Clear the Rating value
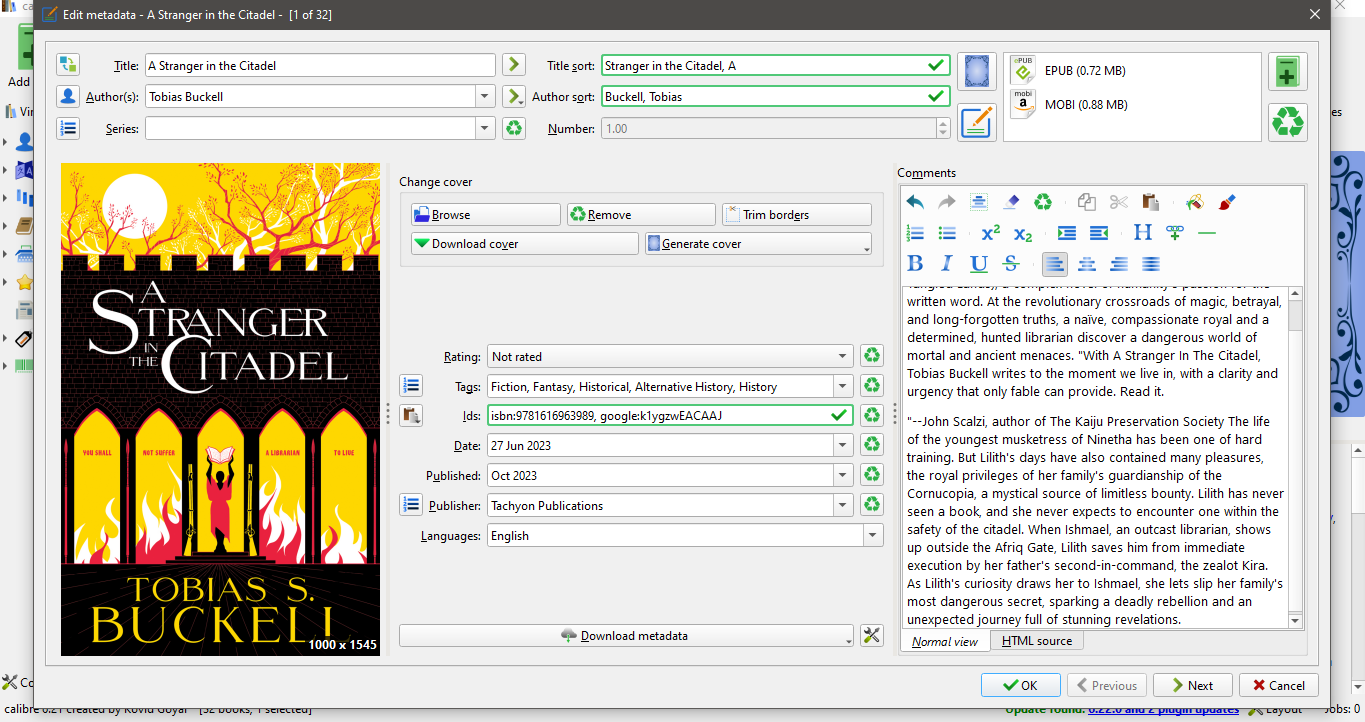The height and width of the screenshot is (722, 1365). point(872,356)
